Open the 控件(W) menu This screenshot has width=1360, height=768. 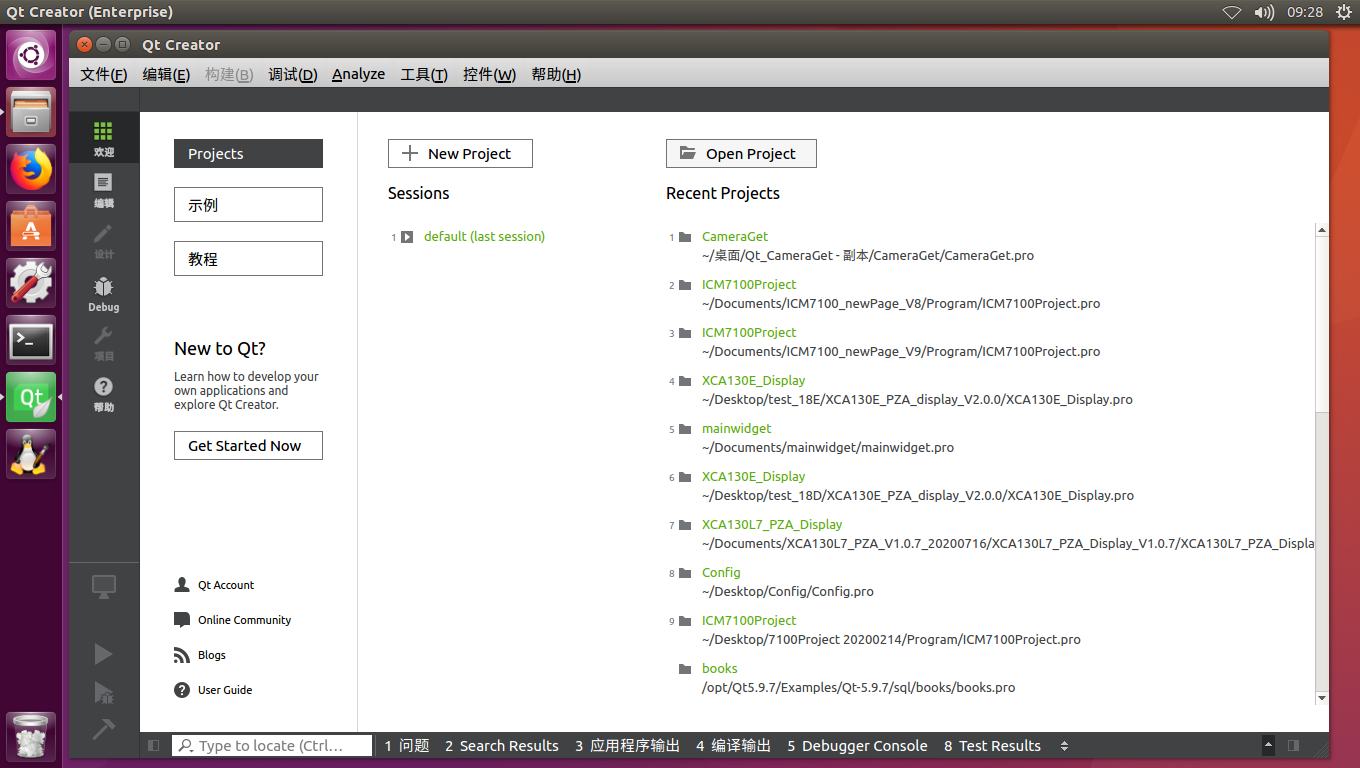click(489, 74)
